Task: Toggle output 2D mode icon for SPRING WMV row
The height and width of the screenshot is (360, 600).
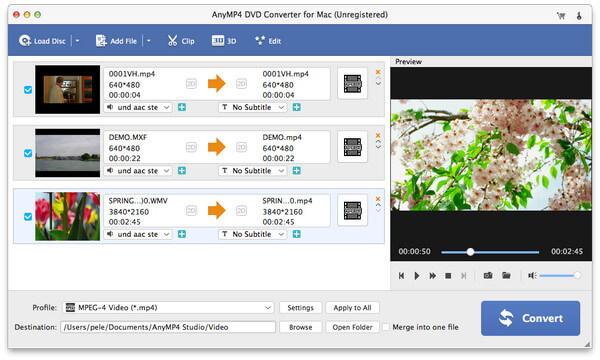Action: (x=241, y=211)
